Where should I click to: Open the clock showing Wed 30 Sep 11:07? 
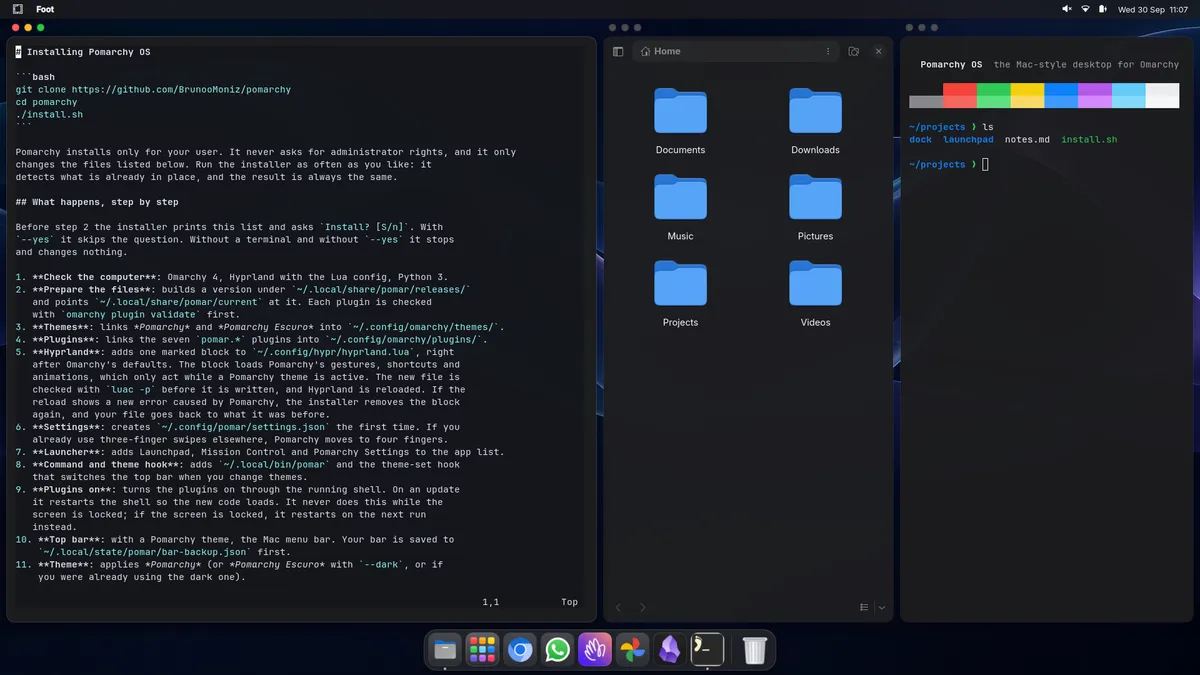tap(1153, 9)
